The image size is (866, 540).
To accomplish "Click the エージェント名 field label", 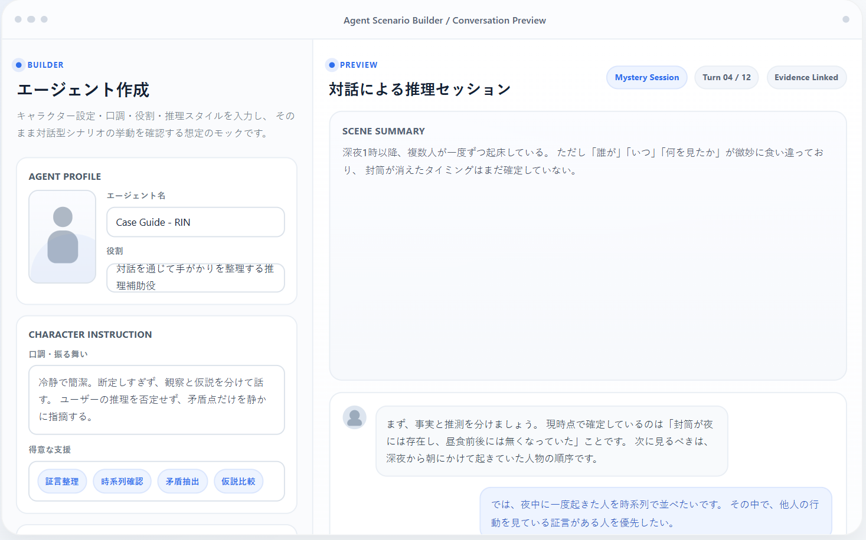I will coord(136,195).
